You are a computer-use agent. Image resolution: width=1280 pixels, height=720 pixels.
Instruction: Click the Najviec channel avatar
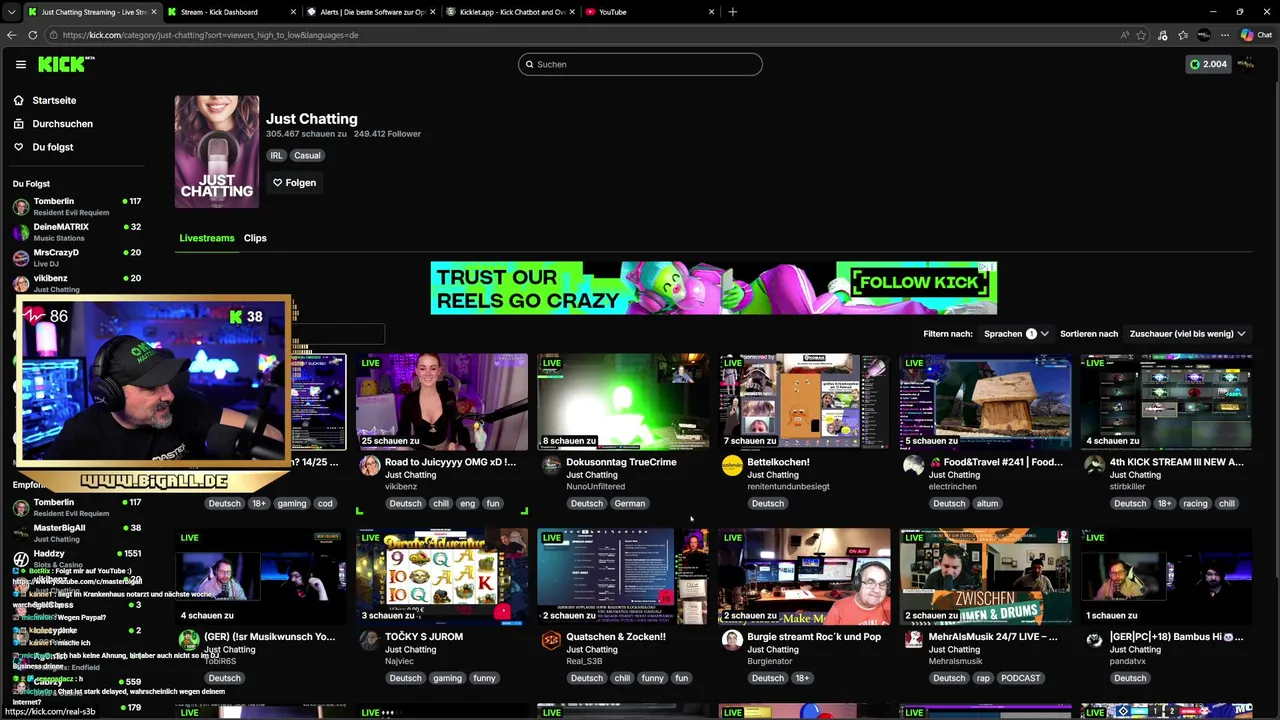pyautogui.click(x=370, y=641)
